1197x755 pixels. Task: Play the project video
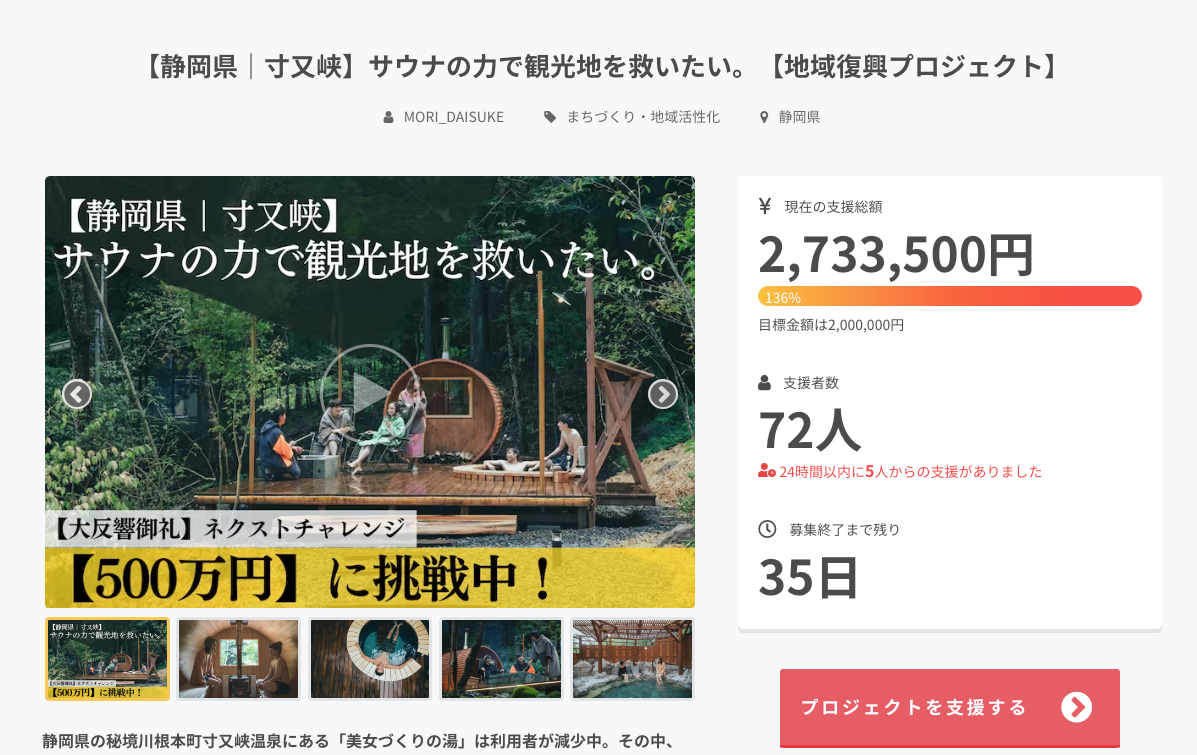pos(369,393)
